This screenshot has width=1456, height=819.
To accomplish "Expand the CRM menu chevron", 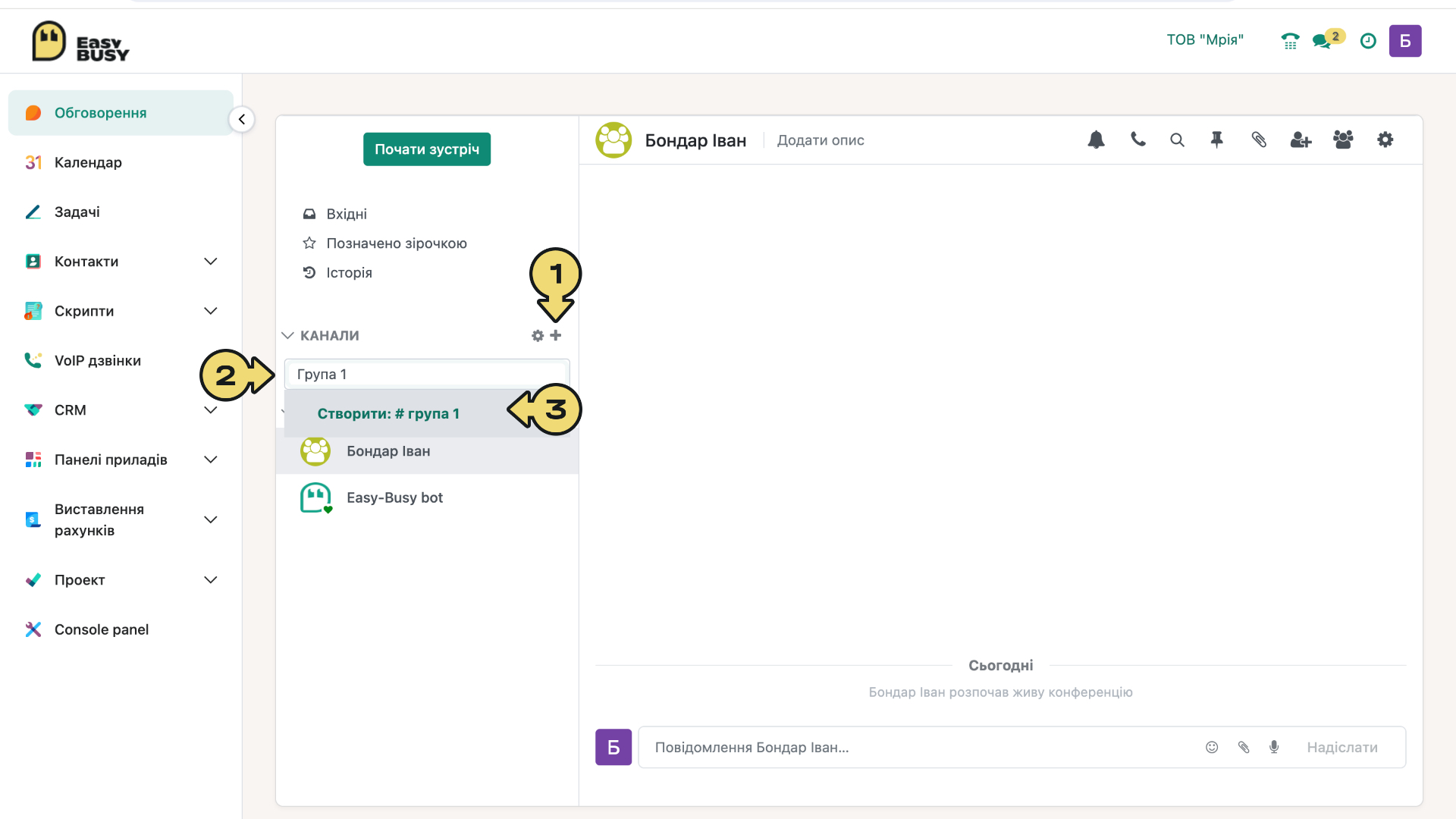I will coord(211,410).
